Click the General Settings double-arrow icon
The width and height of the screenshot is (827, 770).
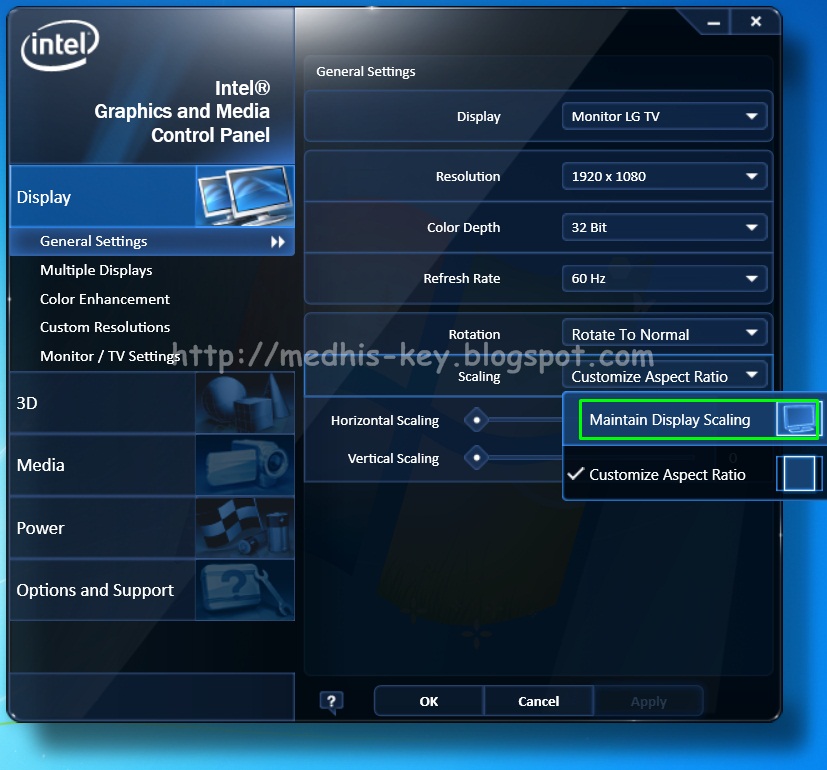278,242
